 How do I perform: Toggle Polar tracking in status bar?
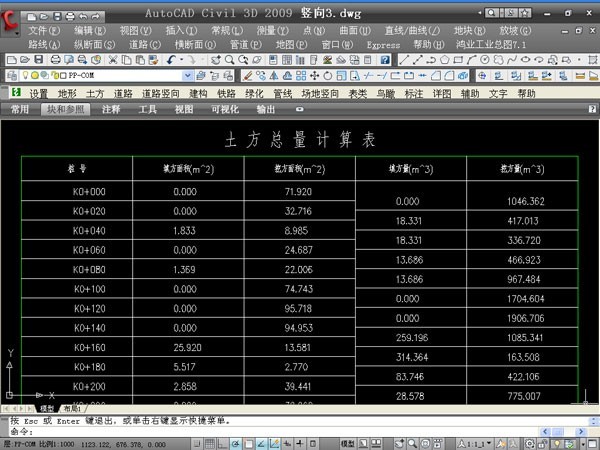[x=236, y=444]
